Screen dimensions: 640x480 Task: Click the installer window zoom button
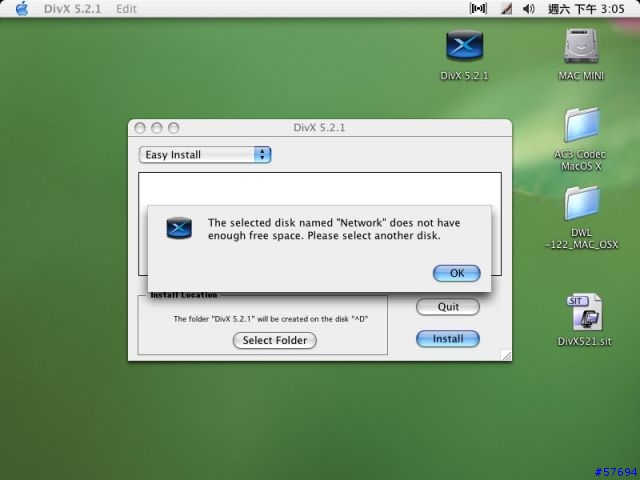click(x=173, y=128)
